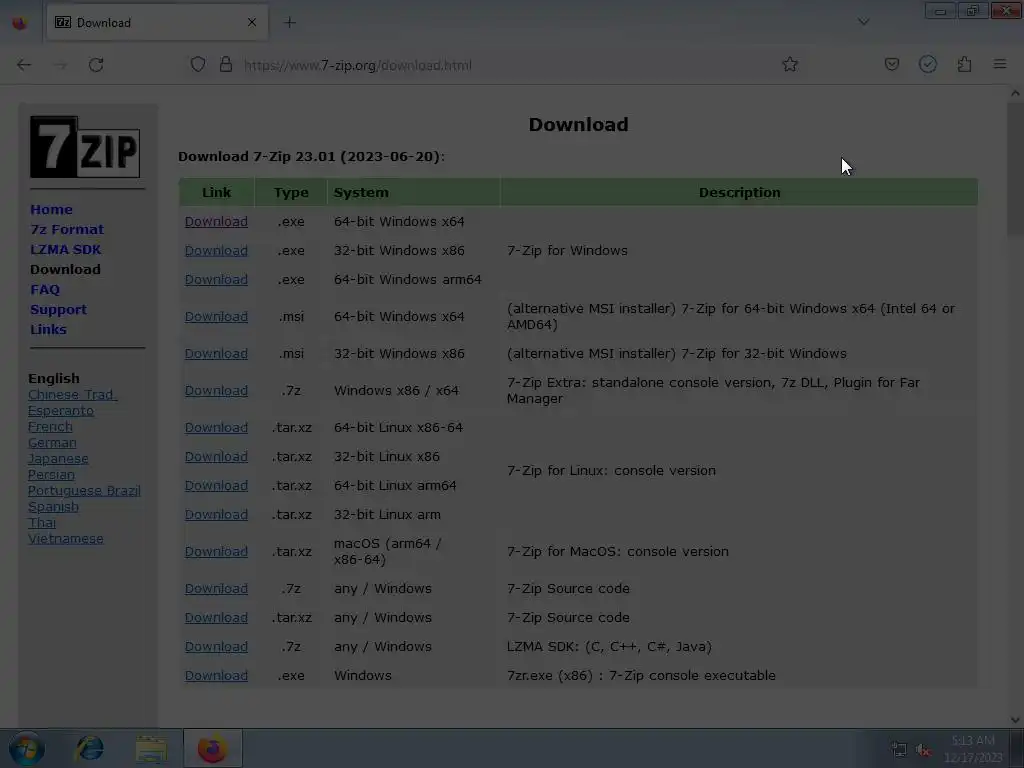The width and height of the screenshot is (1024, 768).
Task: Launch Internet Explorer from the taskbar
Action: [x=89, y=748]
